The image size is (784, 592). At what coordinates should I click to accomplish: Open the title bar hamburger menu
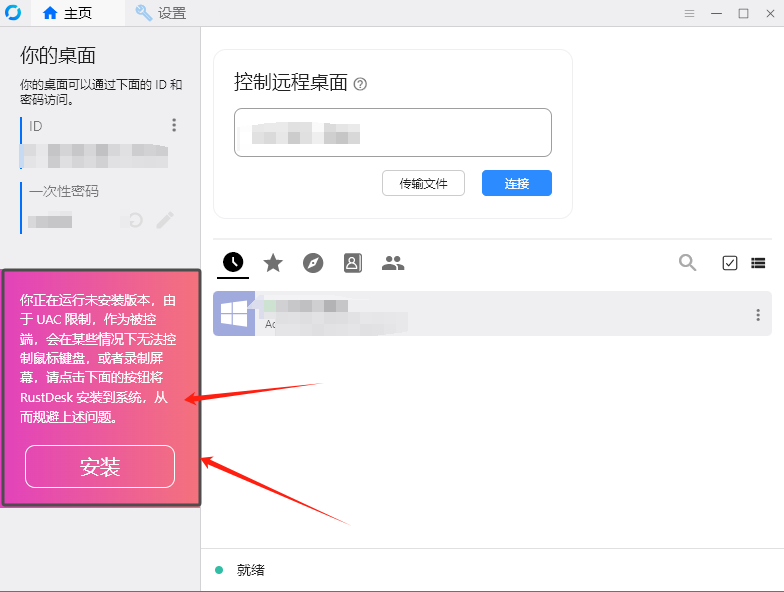coord(690,14)
